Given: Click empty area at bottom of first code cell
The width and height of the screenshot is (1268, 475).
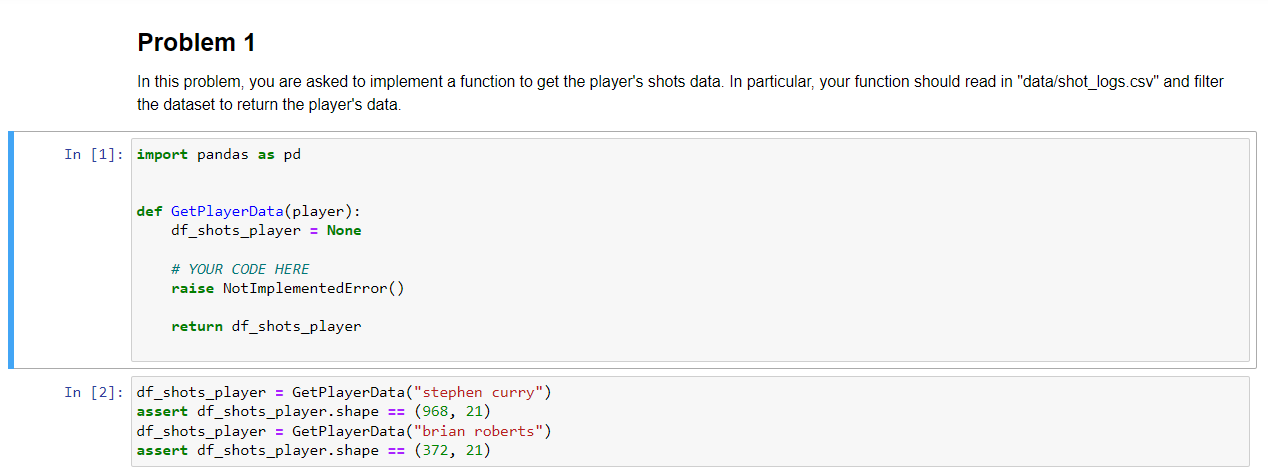Looking at the screenshot, I should [690, 349].
